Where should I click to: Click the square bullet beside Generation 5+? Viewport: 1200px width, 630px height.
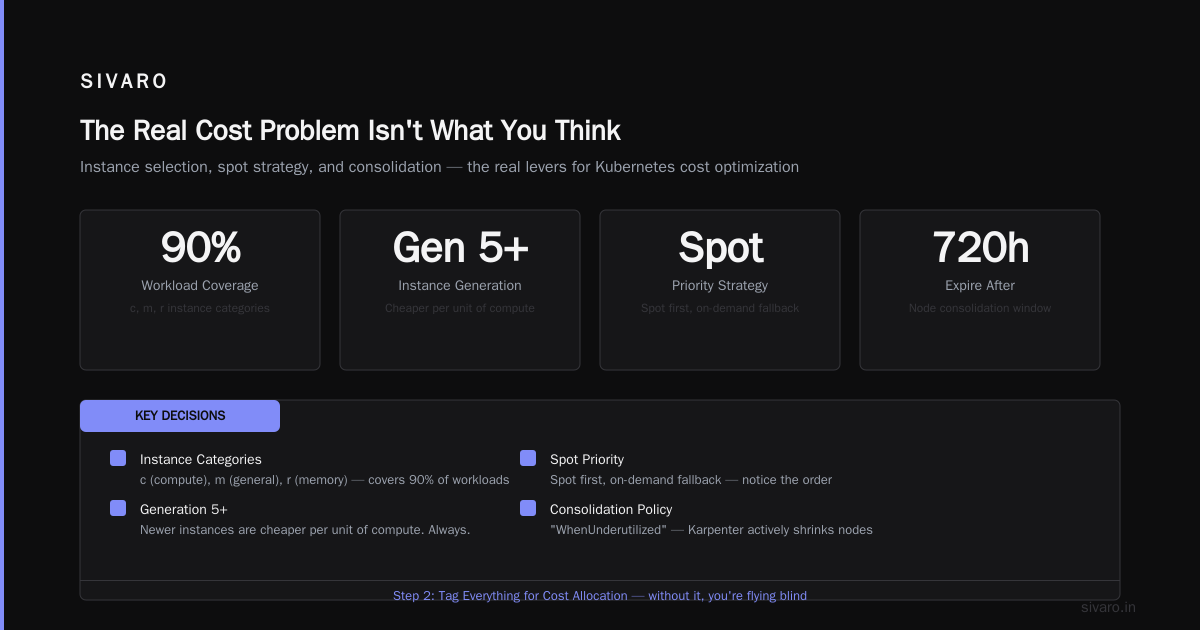118,508
